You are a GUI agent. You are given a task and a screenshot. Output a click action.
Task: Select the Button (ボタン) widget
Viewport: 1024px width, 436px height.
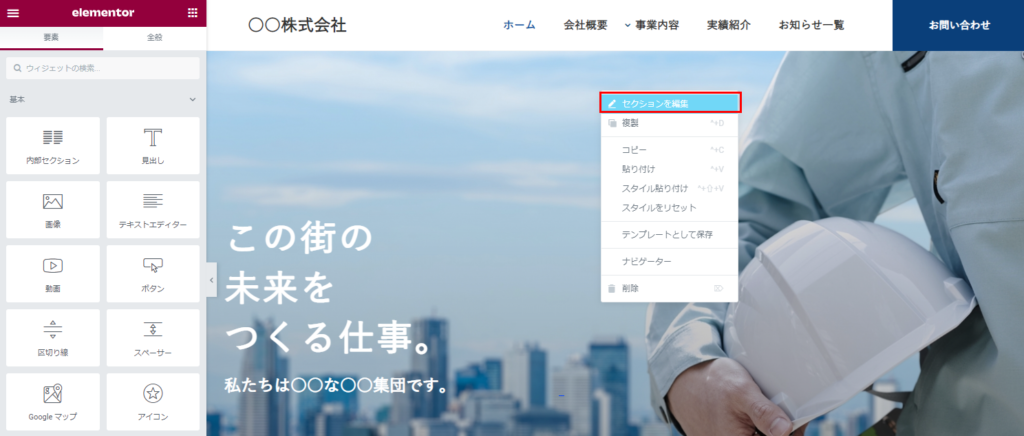153,274
